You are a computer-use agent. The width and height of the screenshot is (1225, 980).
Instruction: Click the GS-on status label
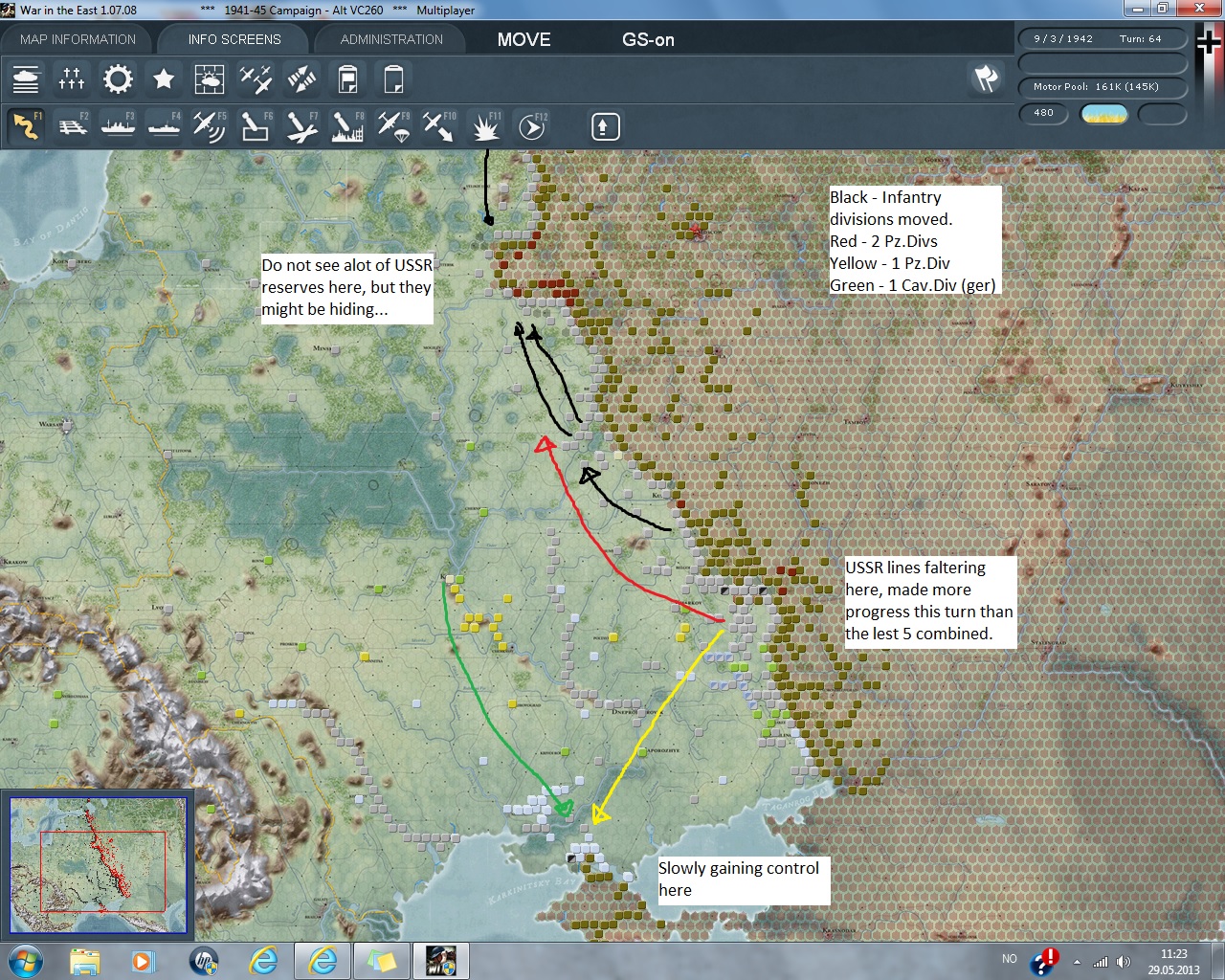click(648, 39)
